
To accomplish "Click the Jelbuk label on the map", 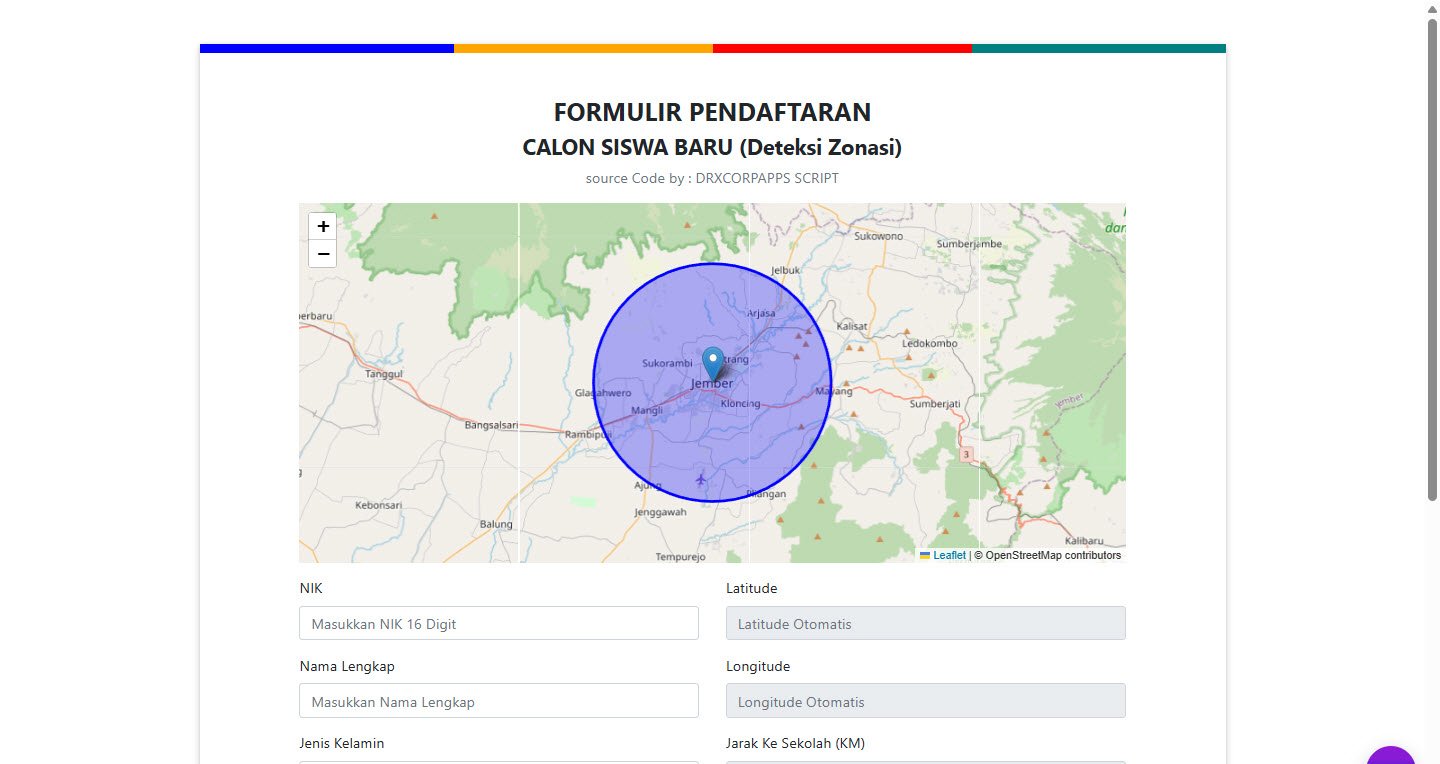I will coord(787,271).
